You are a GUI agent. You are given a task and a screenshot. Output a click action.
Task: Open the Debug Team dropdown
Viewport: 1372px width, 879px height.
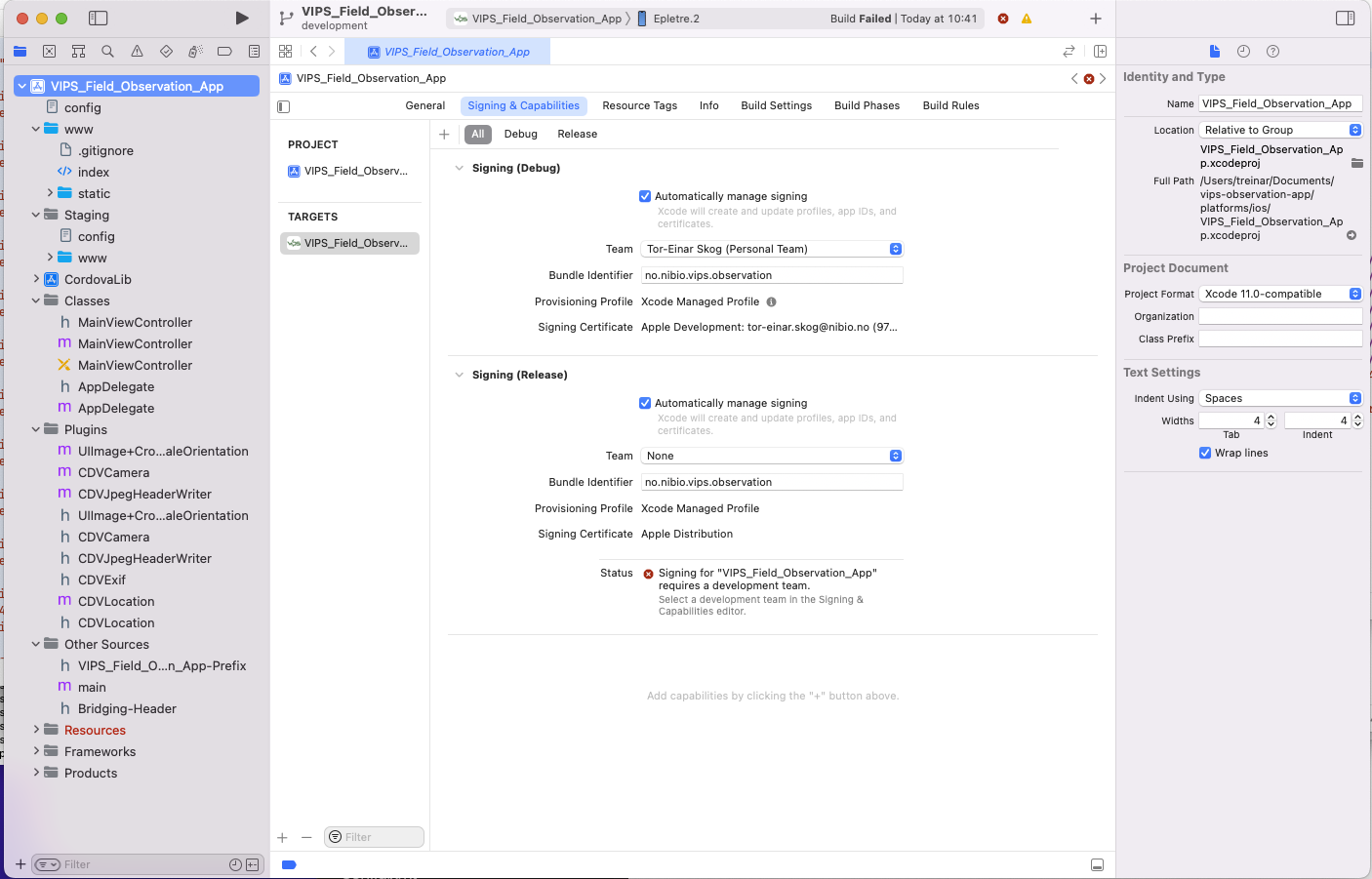coord(771,249)
